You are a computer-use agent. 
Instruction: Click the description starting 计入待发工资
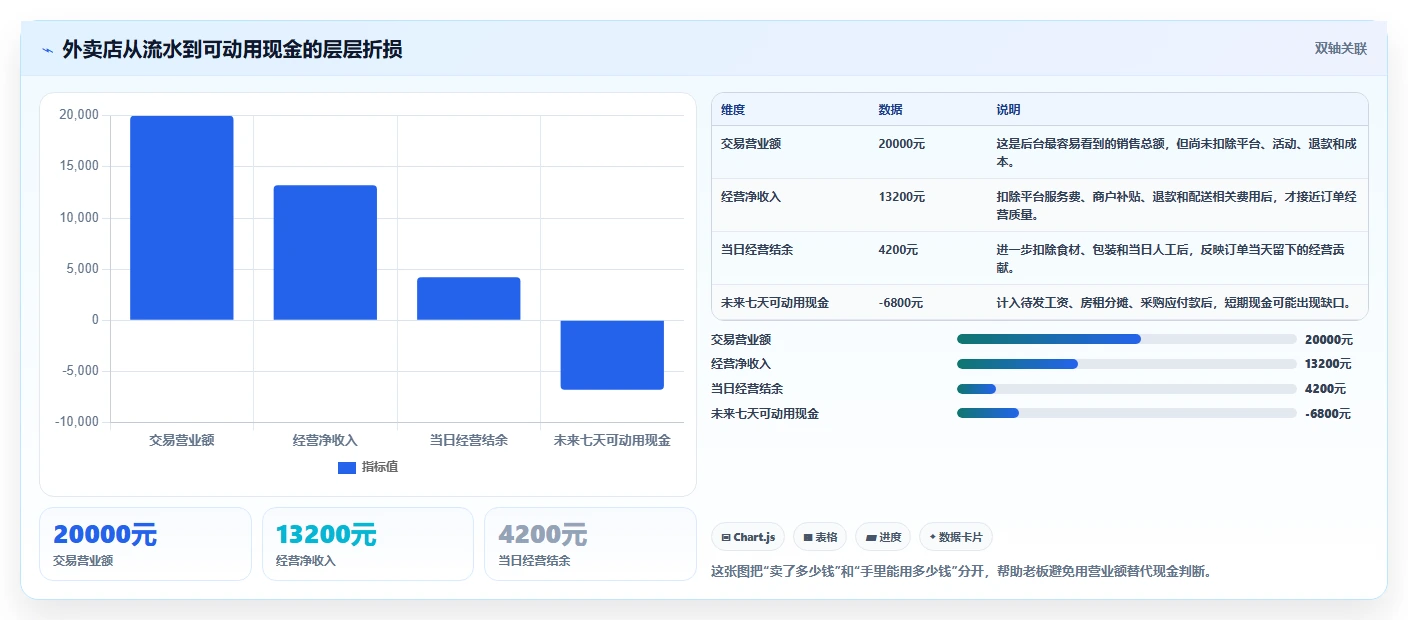1174,303
